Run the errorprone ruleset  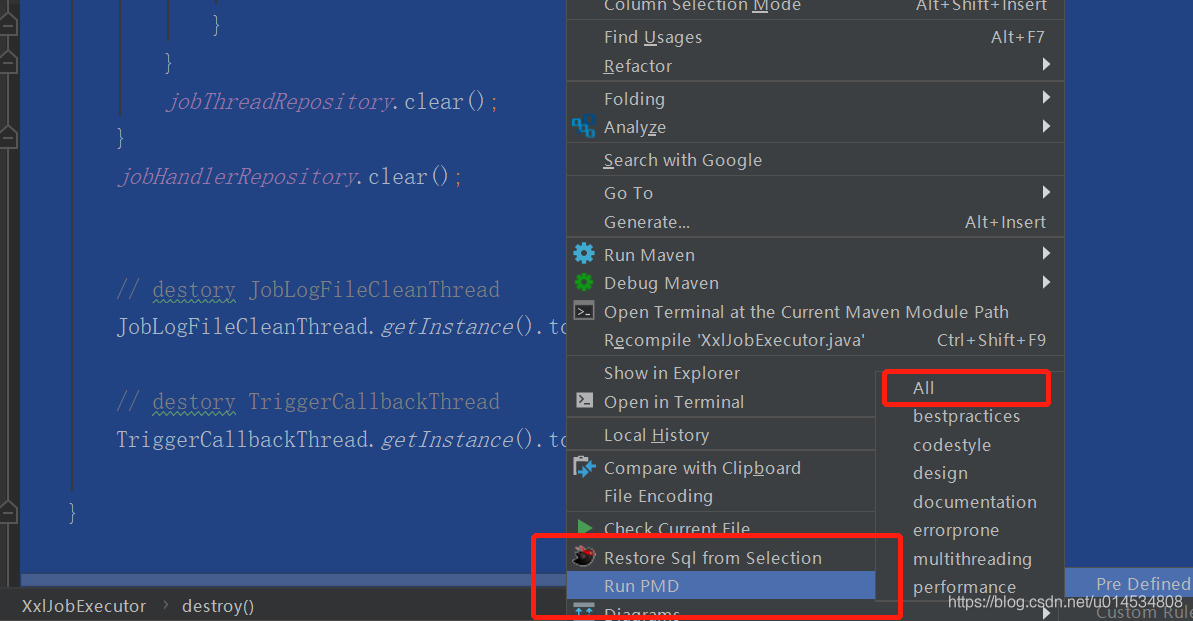(955, 530)
